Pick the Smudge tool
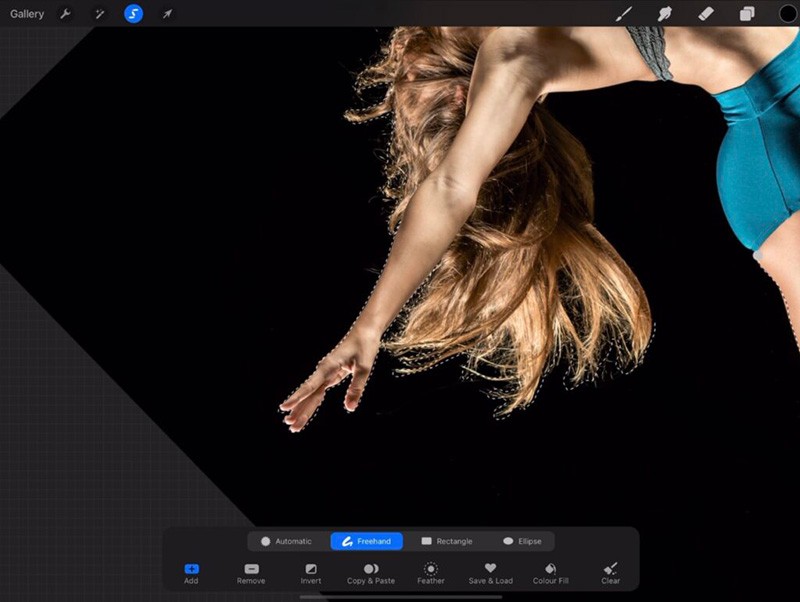The width and height of the screenshot is (800, 602). (665, 14)
